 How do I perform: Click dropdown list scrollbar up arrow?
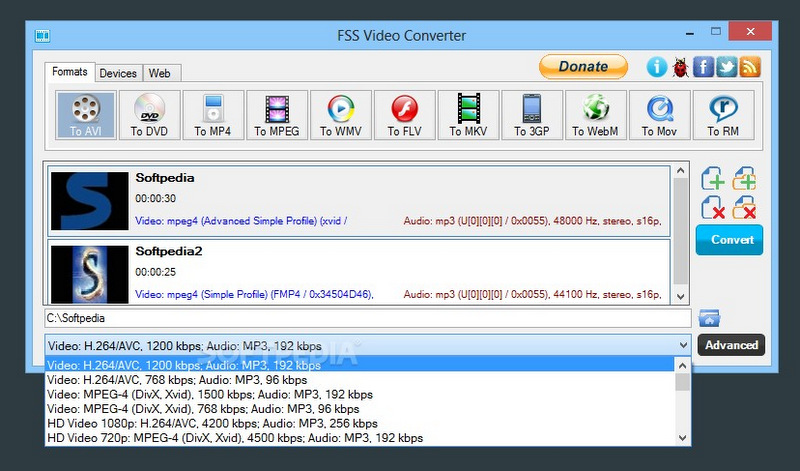683,366
